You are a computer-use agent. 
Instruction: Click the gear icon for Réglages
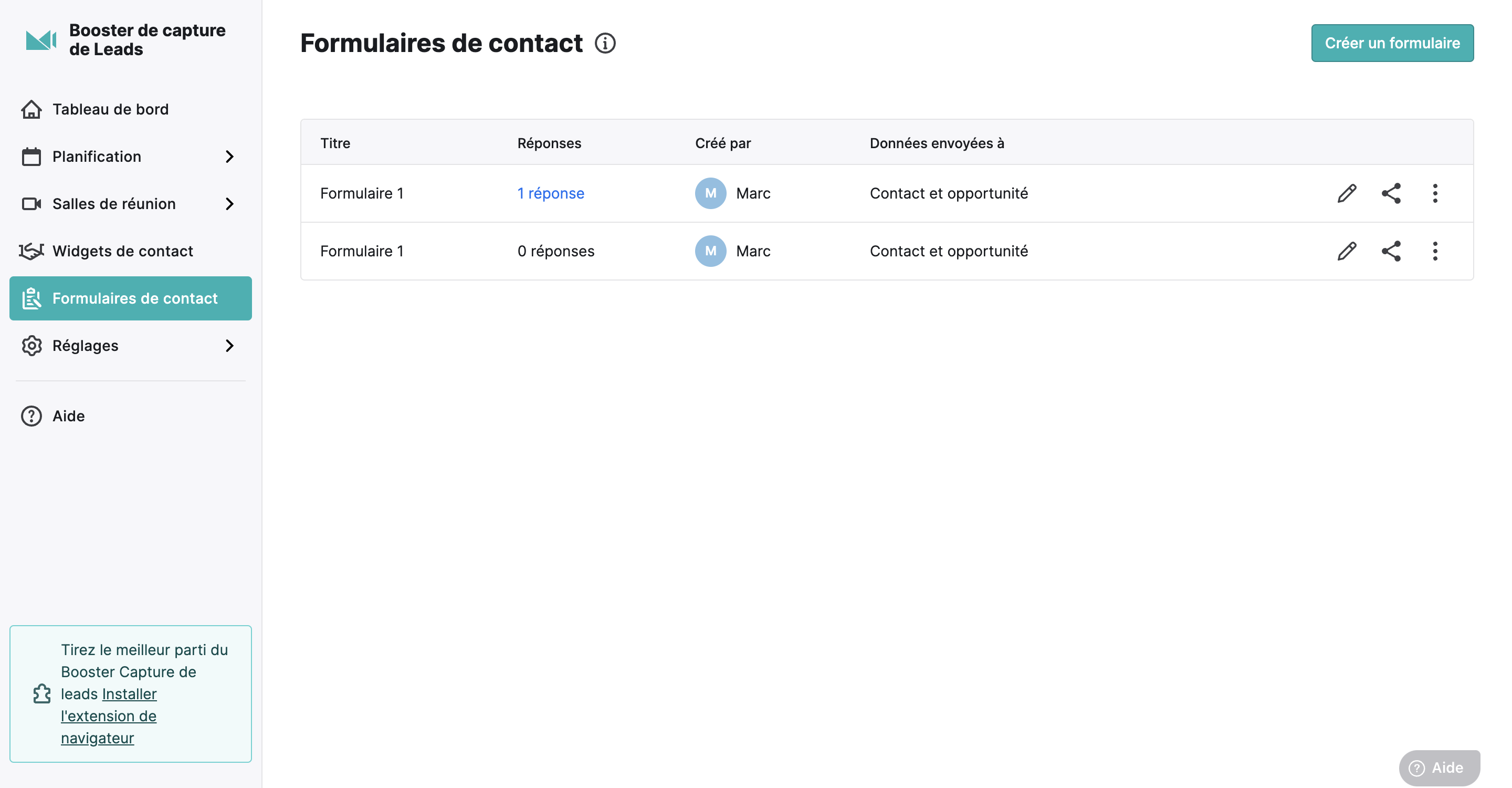31,345
